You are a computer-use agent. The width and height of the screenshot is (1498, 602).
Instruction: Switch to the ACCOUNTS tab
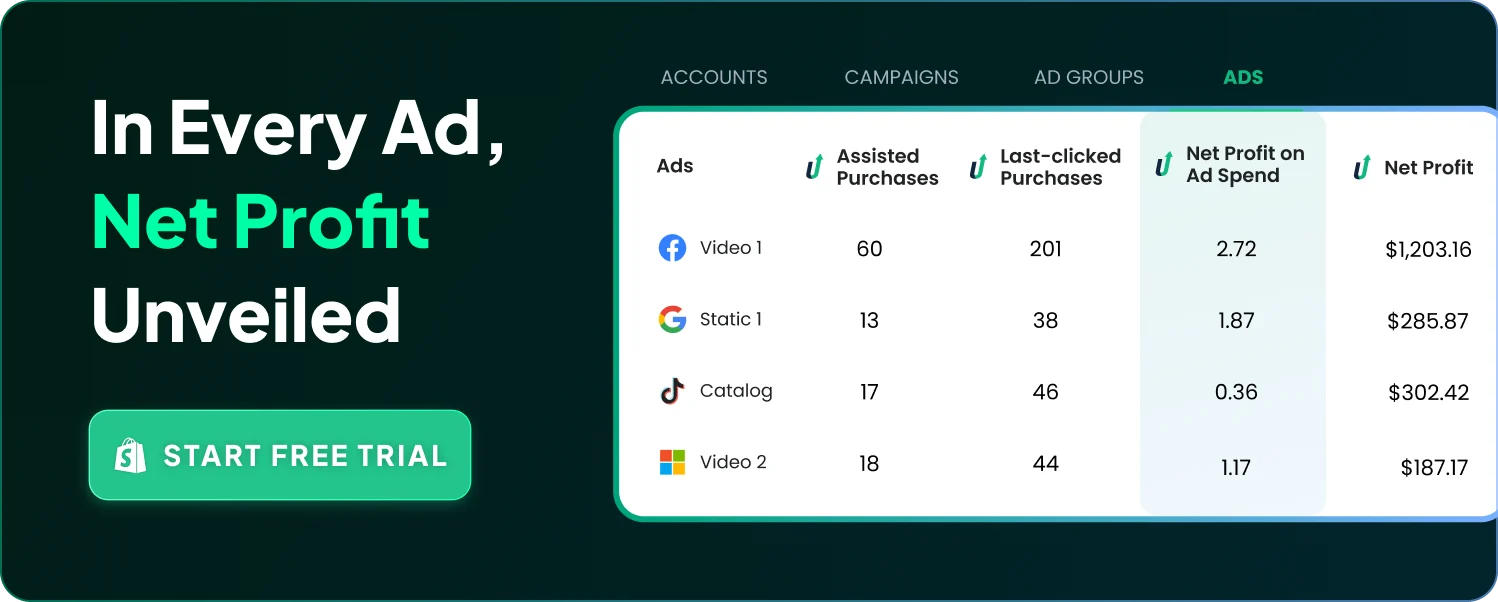(714, 77)
